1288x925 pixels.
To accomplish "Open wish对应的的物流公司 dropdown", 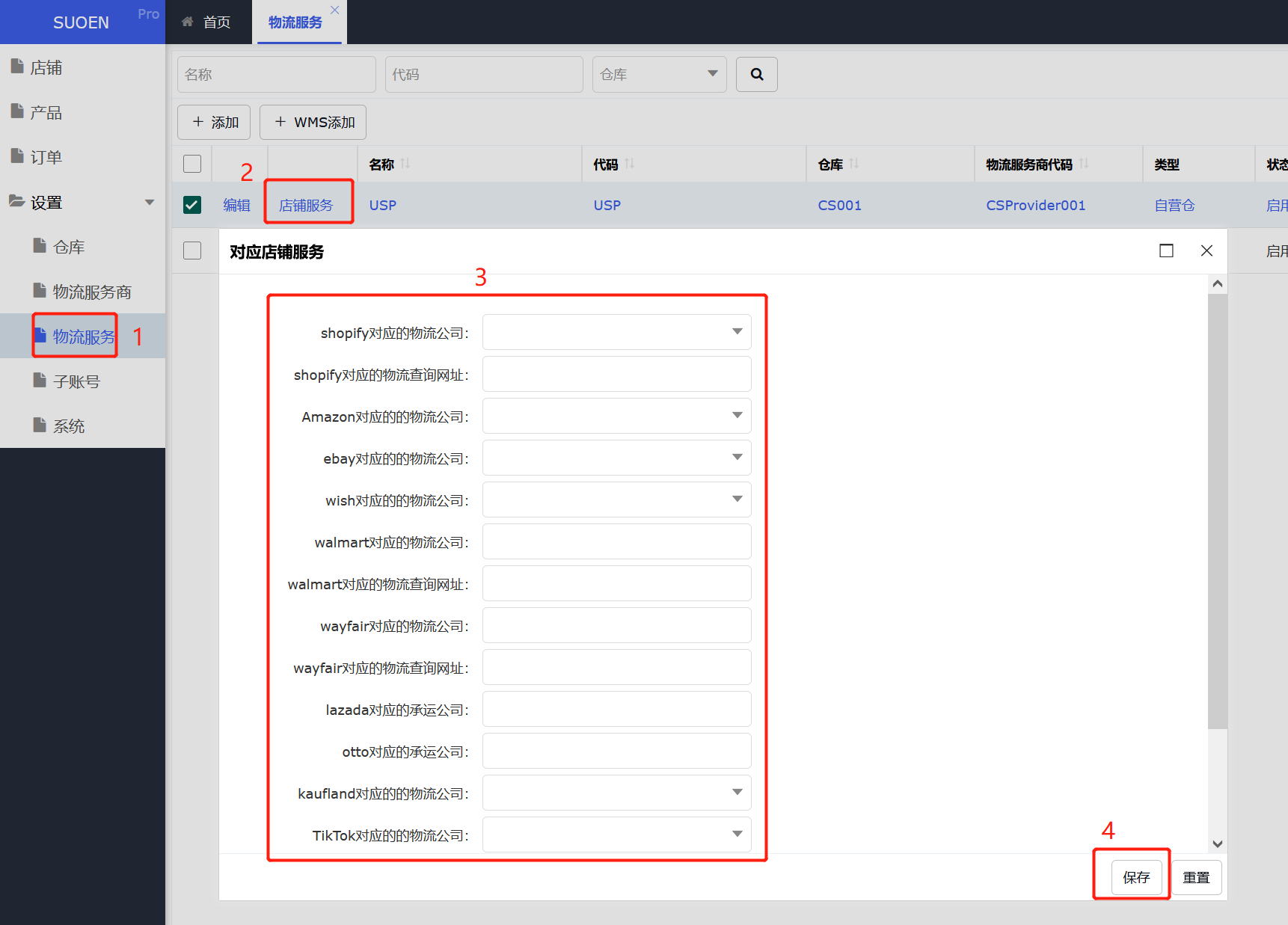I will (x=616, y=500).
